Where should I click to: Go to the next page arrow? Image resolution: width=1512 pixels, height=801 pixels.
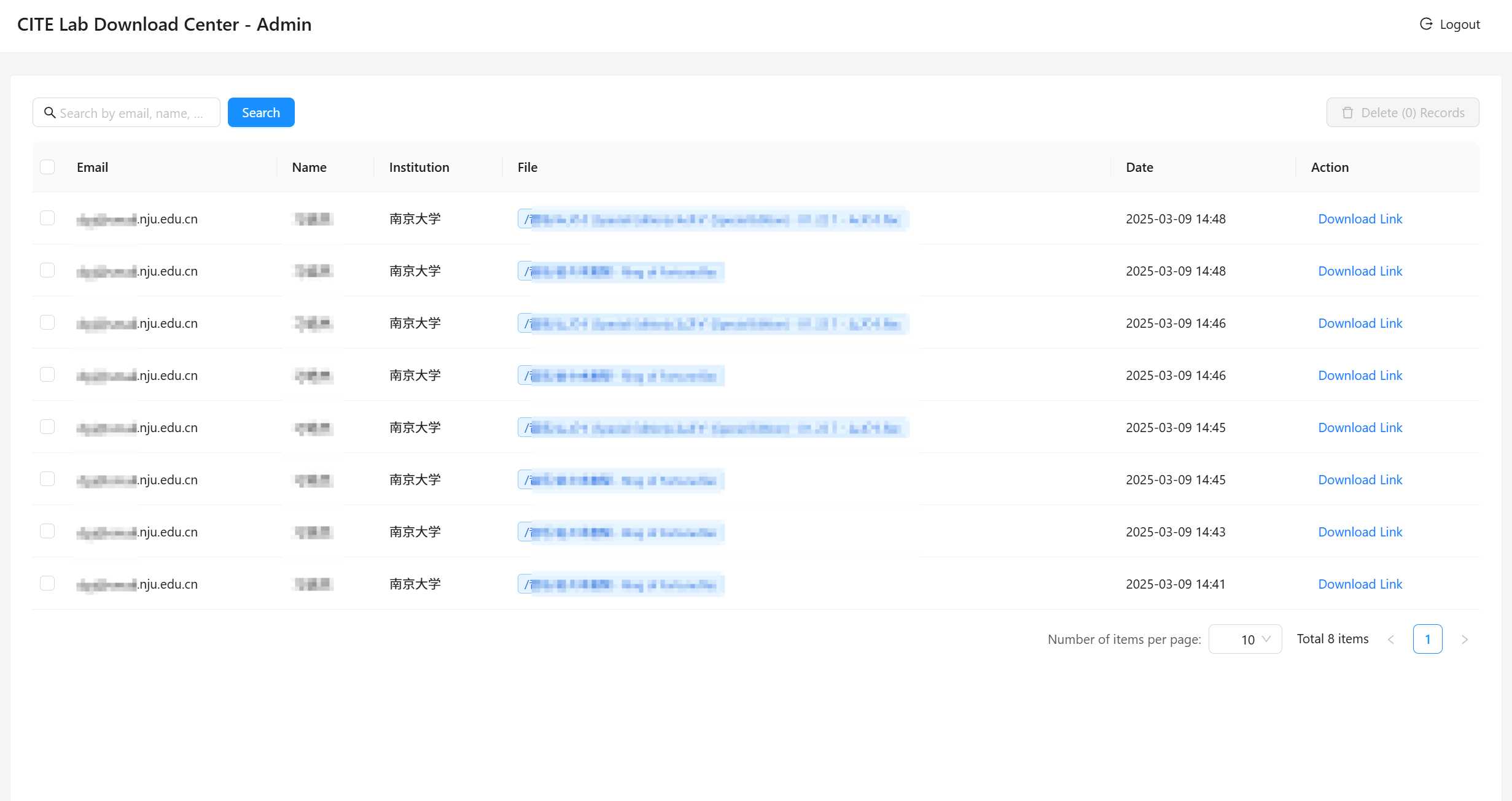pos(1465,640)
